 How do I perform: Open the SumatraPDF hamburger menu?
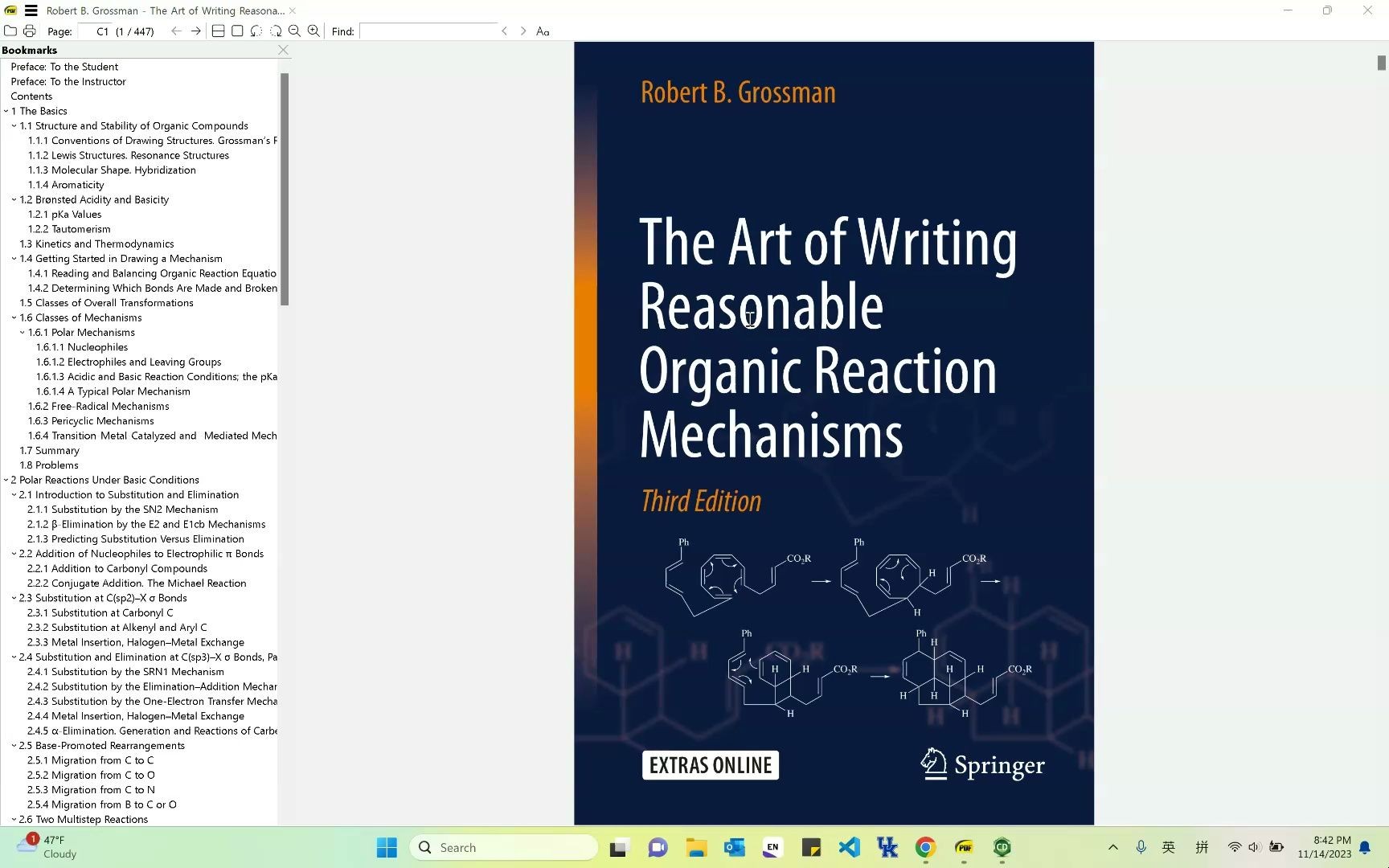coord(31,10)
